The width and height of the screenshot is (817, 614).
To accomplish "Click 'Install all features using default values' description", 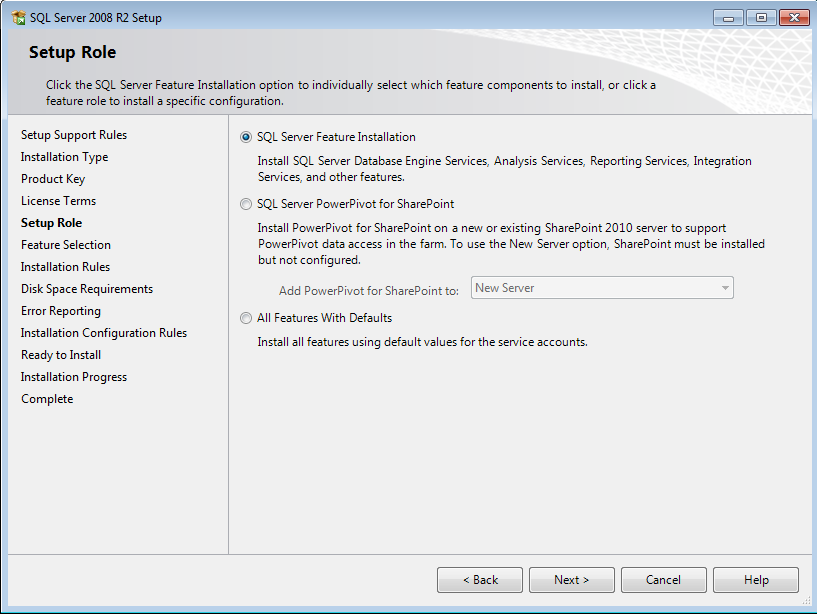I will [423, 342].
